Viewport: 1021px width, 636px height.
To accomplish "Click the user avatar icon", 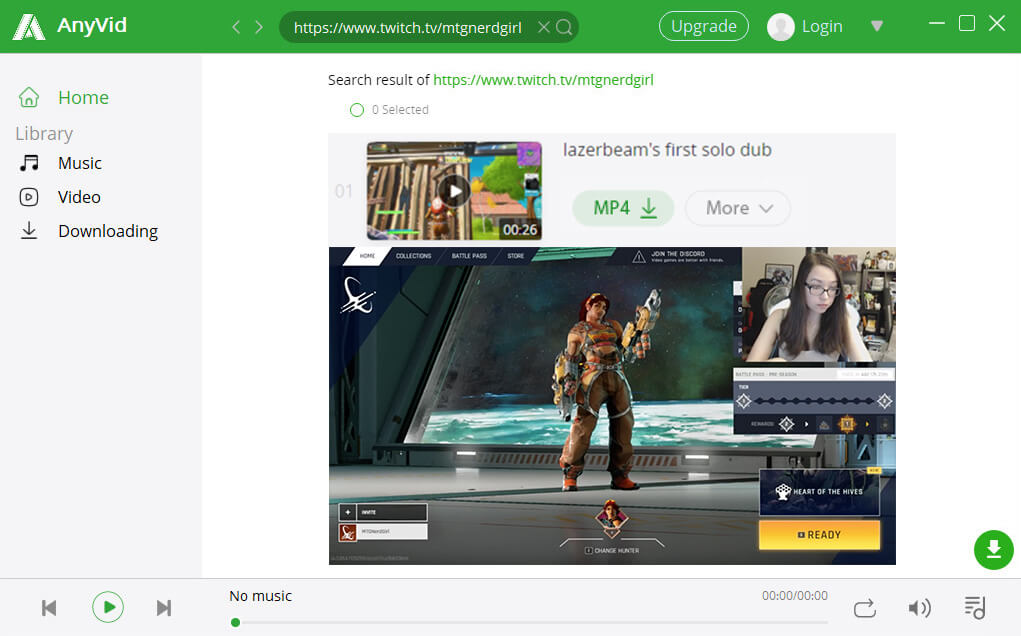I will [781, 27].
